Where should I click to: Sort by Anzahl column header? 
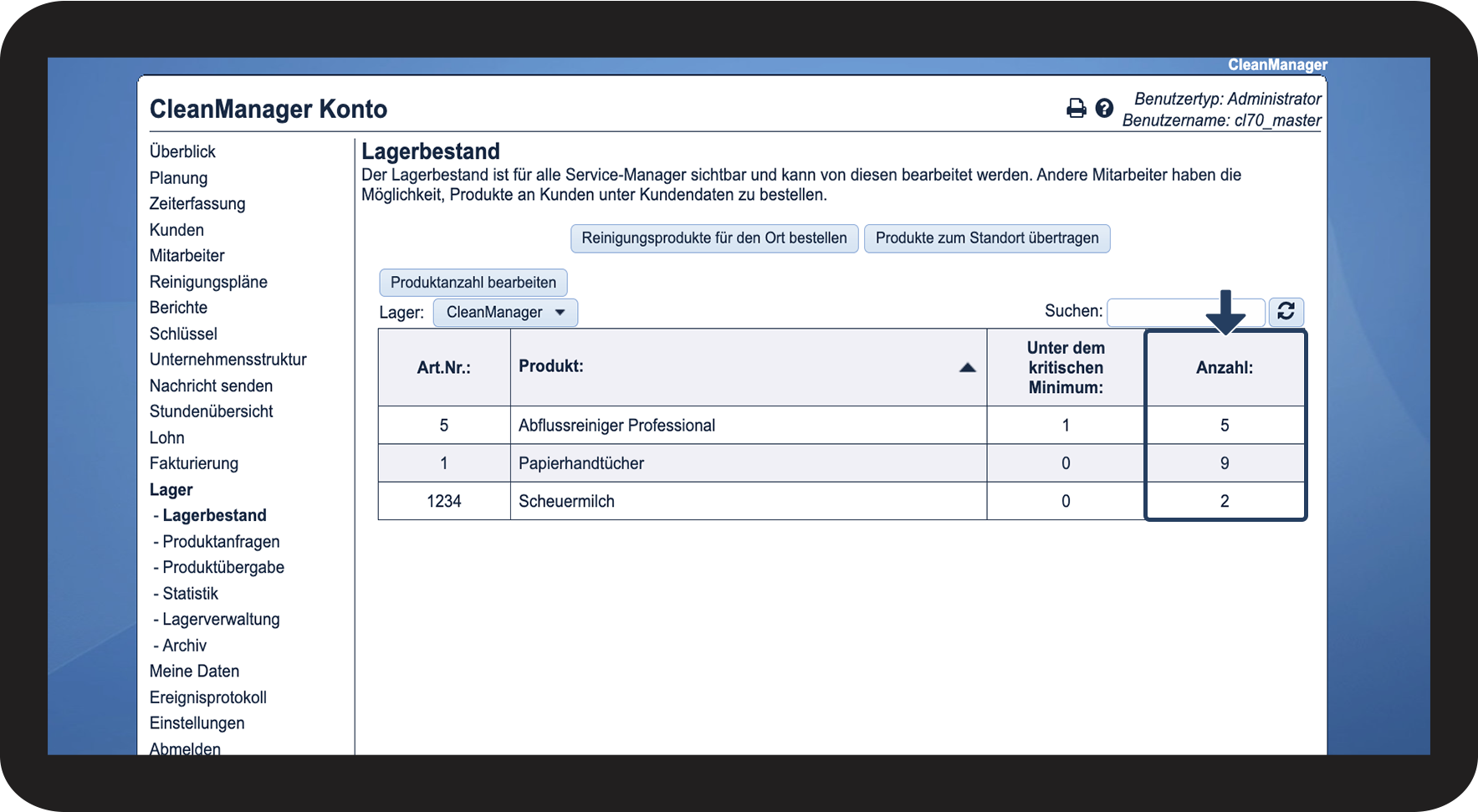(x=1224, y=368)
